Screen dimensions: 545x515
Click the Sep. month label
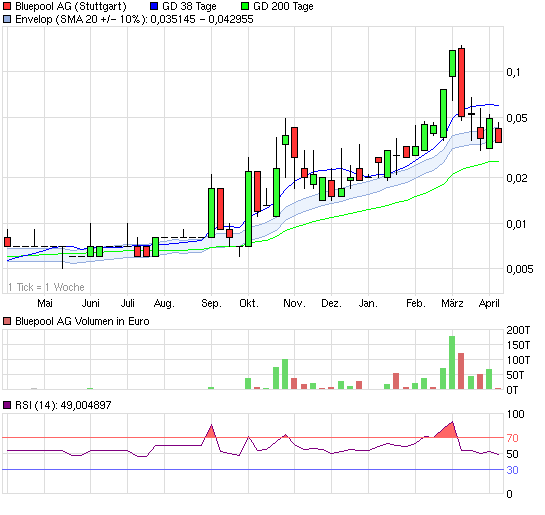[x=211, y=304]
